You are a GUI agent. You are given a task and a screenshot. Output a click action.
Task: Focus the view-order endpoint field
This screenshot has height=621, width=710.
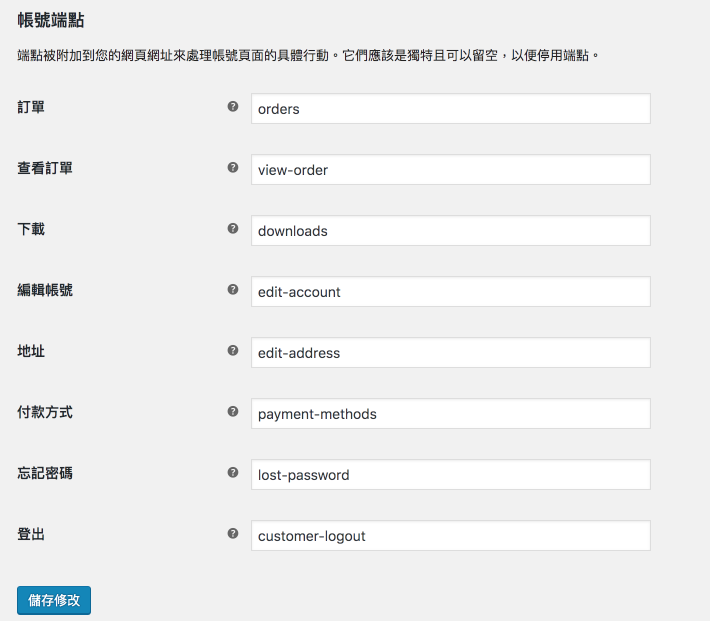[451, 169]
